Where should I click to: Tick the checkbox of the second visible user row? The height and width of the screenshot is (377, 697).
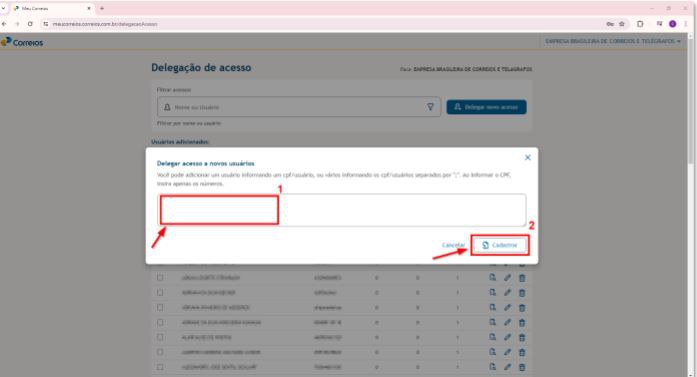point(160,293)
